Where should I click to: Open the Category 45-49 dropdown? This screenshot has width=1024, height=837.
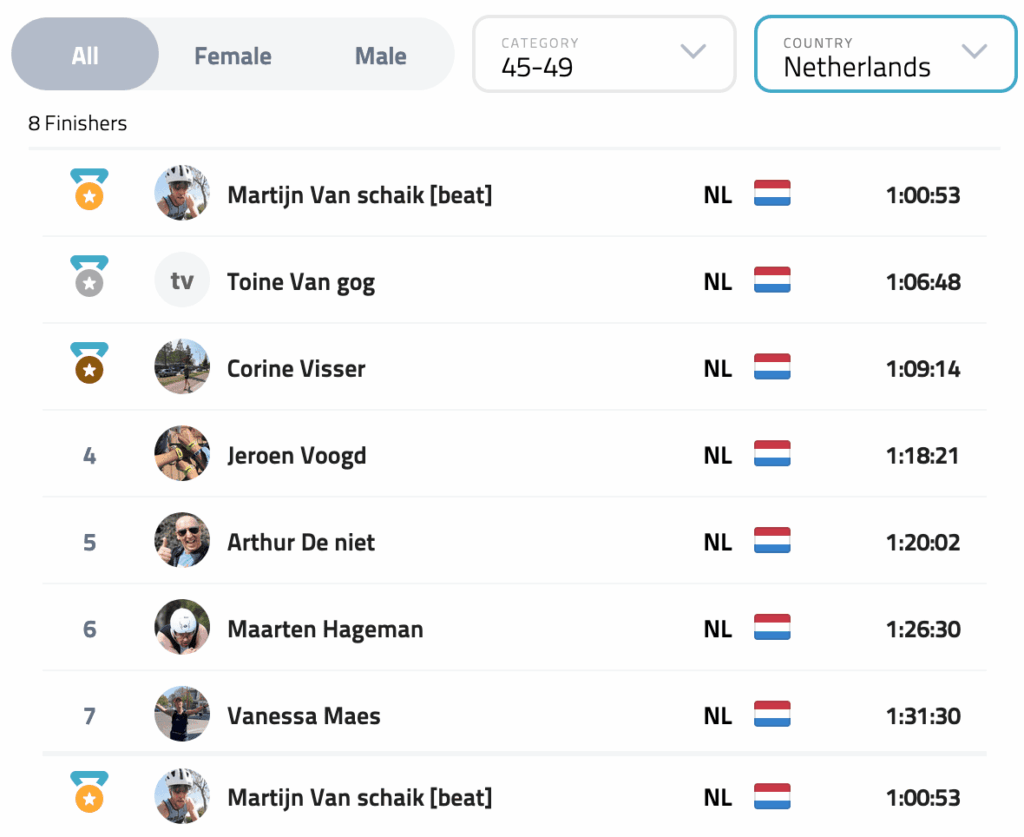[x=603, y=56]
